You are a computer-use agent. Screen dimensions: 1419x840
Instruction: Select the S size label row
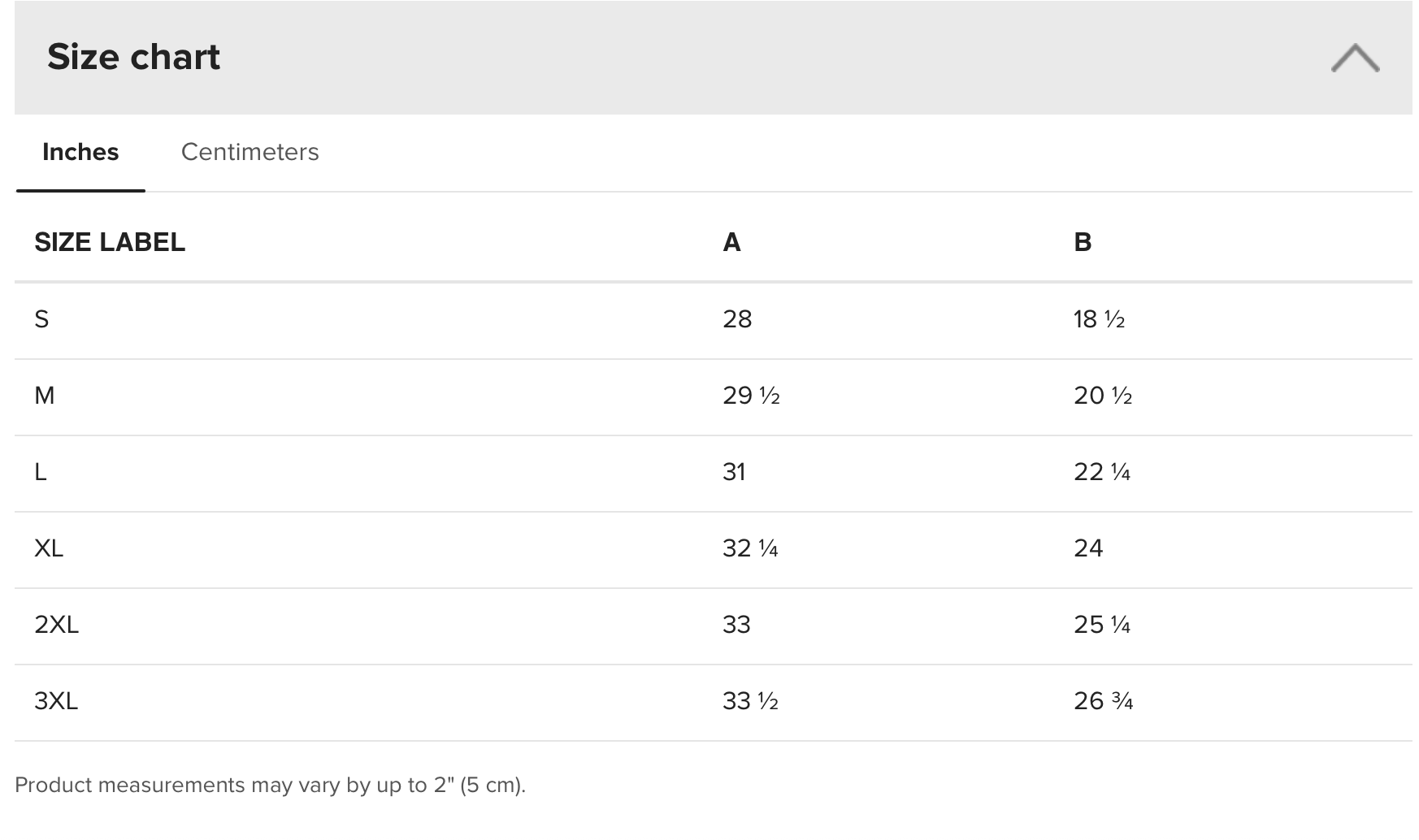[x=41, y=319]
